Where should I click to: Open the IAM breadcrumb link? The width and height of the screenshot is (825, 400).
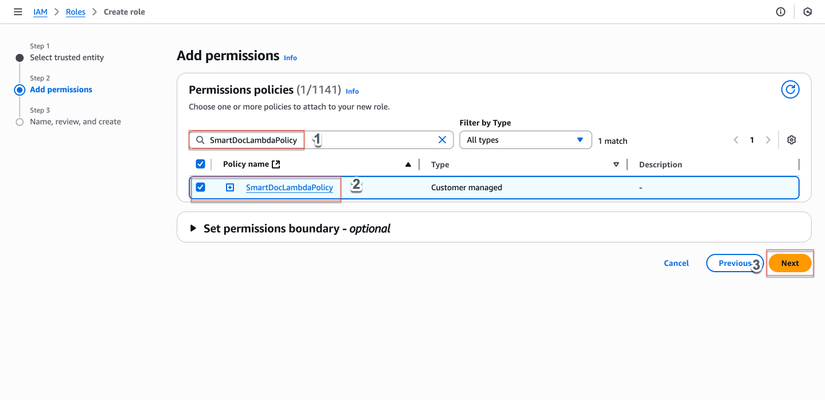click(x=40, y=12)
